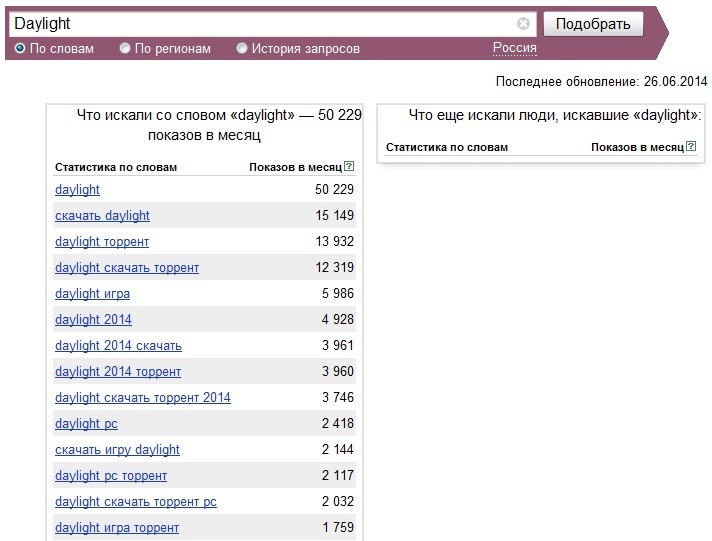The height and width of the screenshot is (541, 712).
Task: Open 'daylight скачать торрент 2014' link
Action: 143,397
